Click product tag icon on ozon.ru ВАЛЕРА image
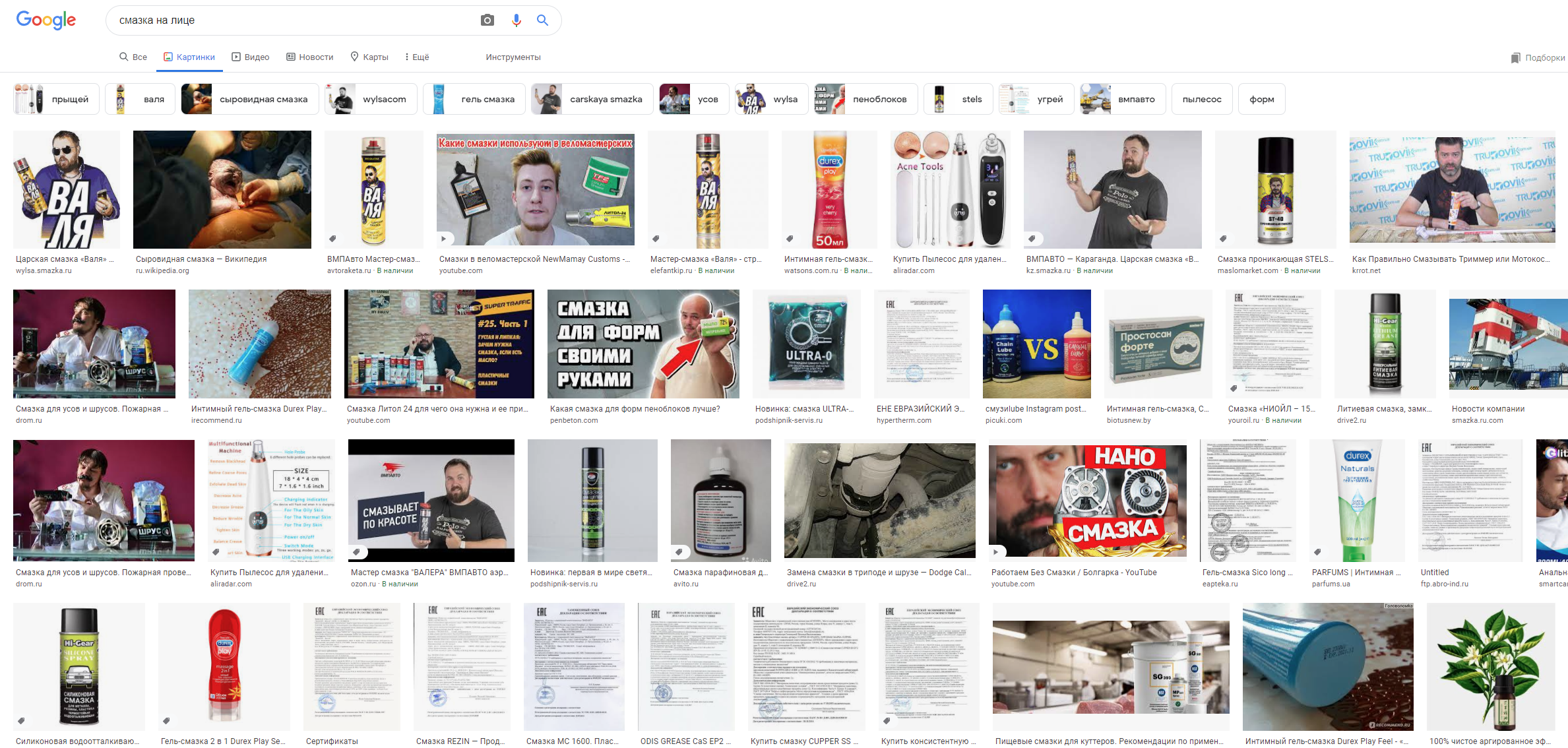 [x=356, y=551]
